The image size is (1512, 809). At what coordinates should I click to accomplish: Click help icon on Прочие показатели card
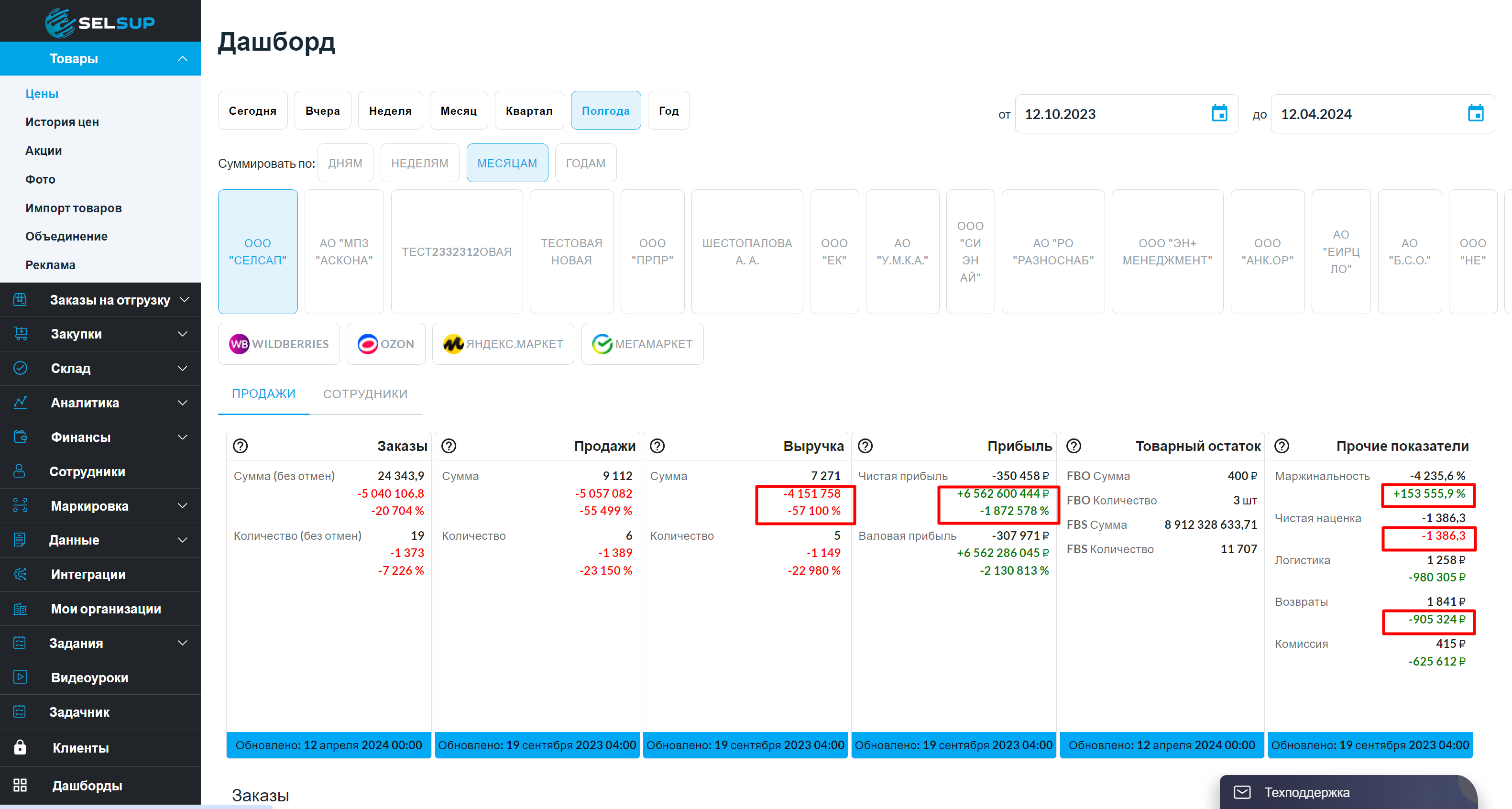(1282, 446)
